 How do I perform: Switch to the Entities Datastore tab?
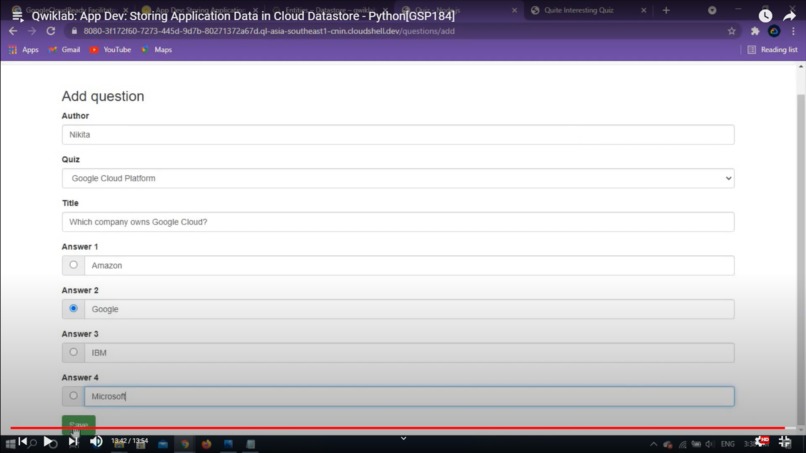[329, 10]
